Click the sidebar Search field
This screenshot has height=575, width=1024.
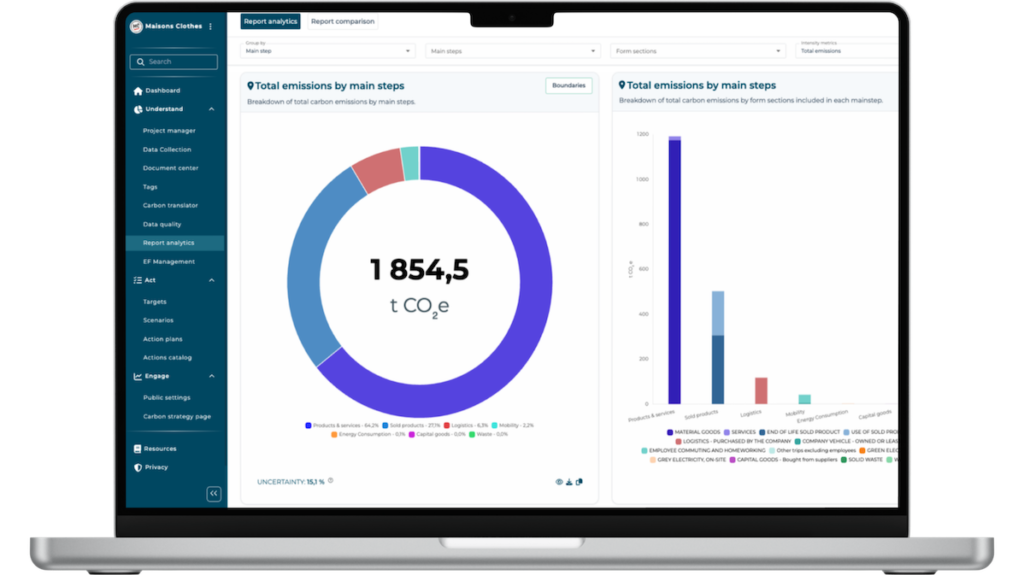[x=174, y=62]
